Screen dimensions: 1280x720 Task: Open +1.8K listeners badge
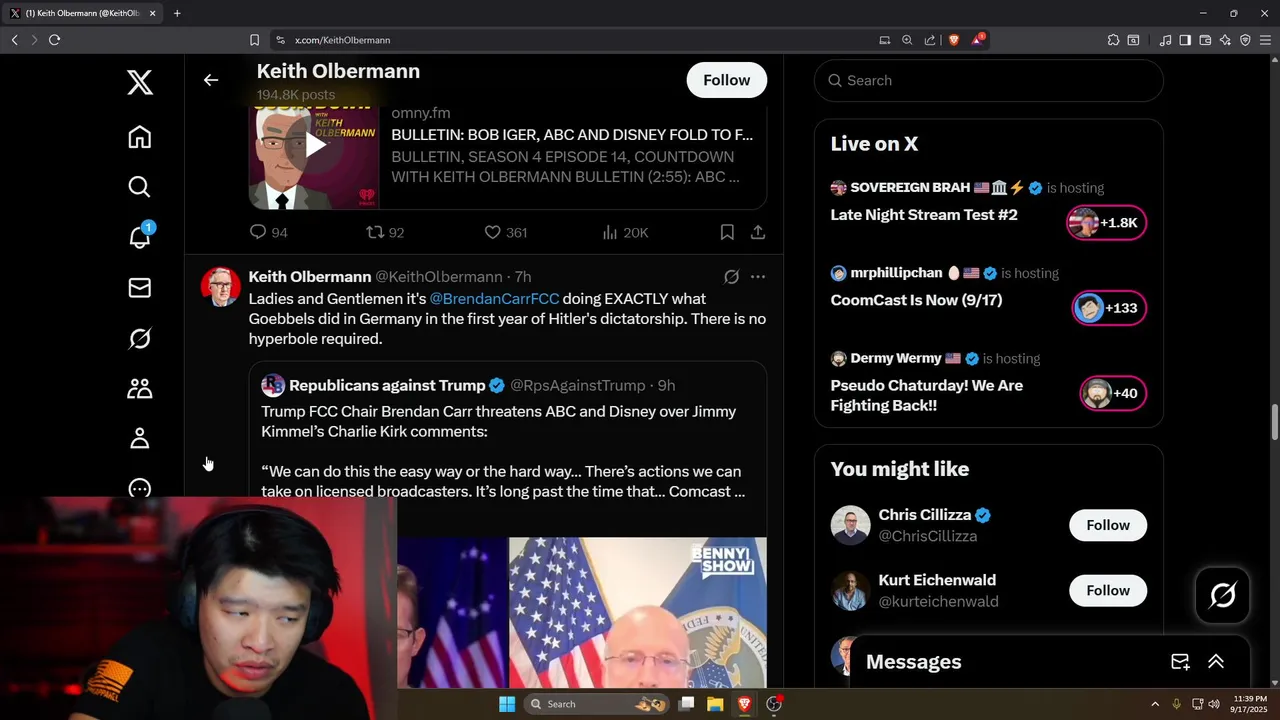tap(1106, 223)
